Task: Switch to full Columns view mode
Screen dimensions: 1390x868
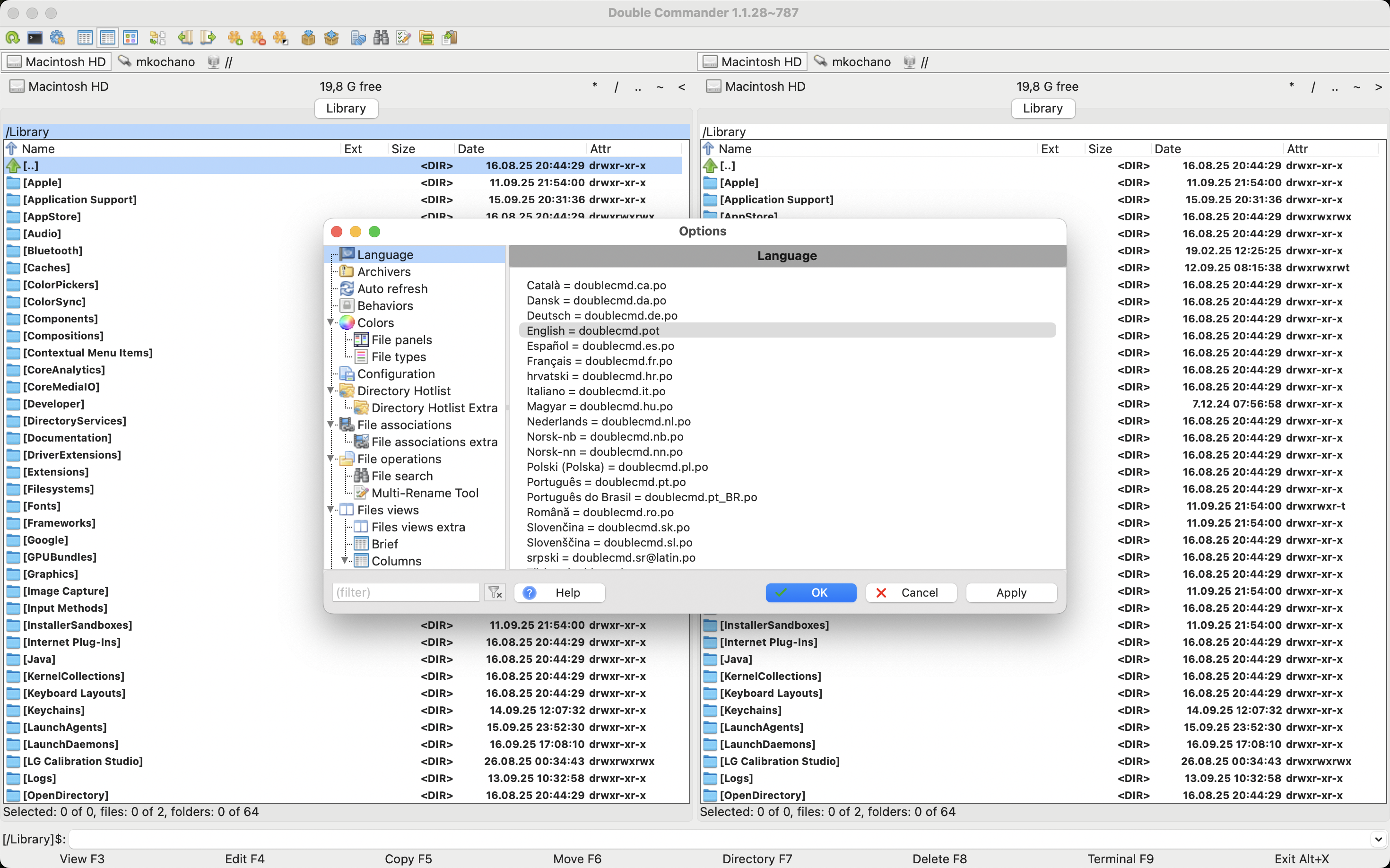Action: pos(107,38)
